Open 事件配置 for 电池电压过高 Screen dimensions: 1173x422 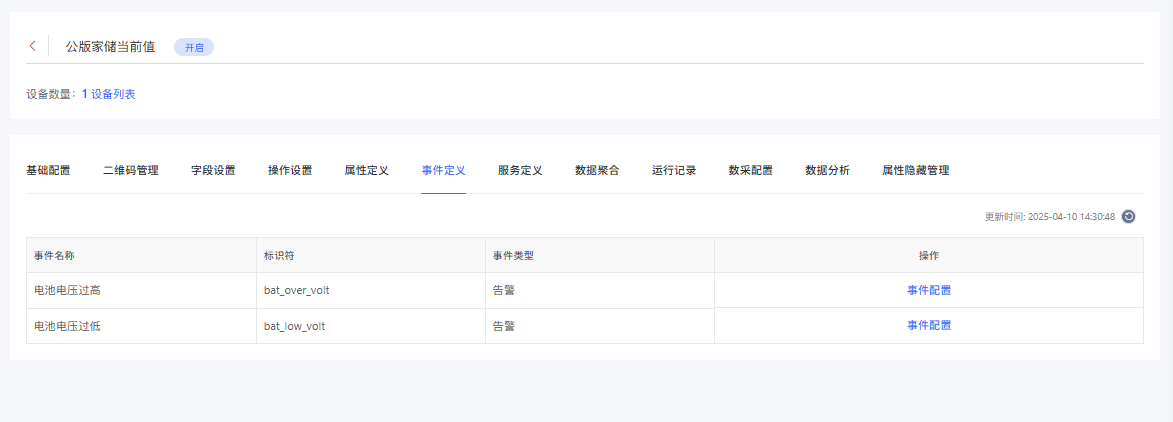928,290
